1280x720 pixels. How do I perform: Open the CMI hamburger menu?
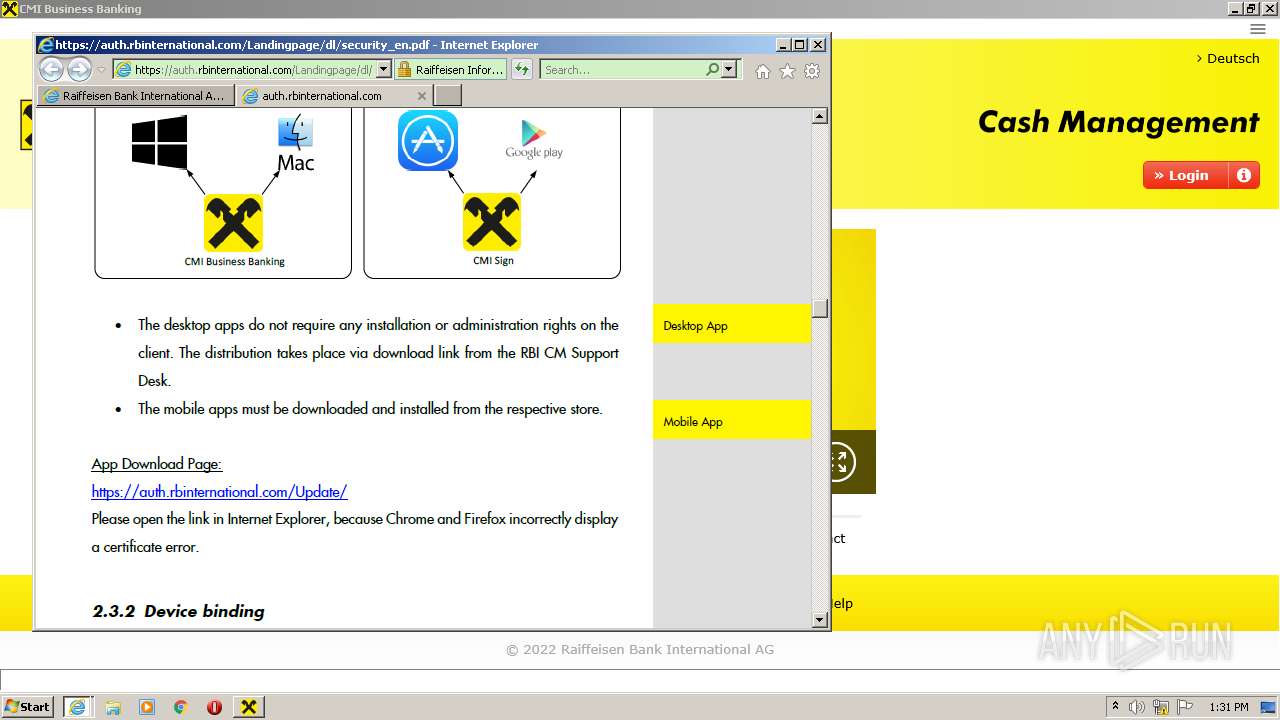(x=1258, y=29)
